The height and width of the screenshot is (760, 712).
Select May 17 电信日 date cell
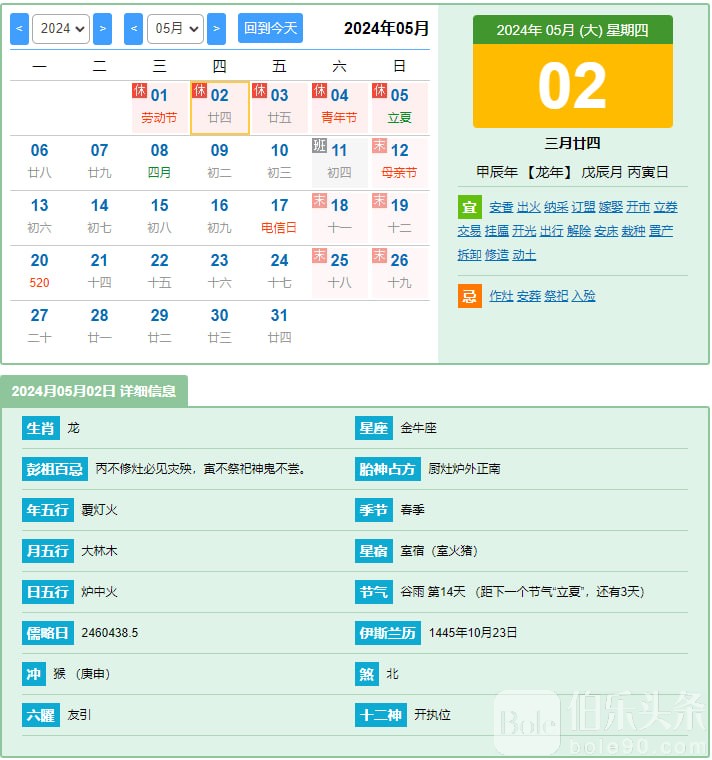pyautogui.click(x=279, y=215)
